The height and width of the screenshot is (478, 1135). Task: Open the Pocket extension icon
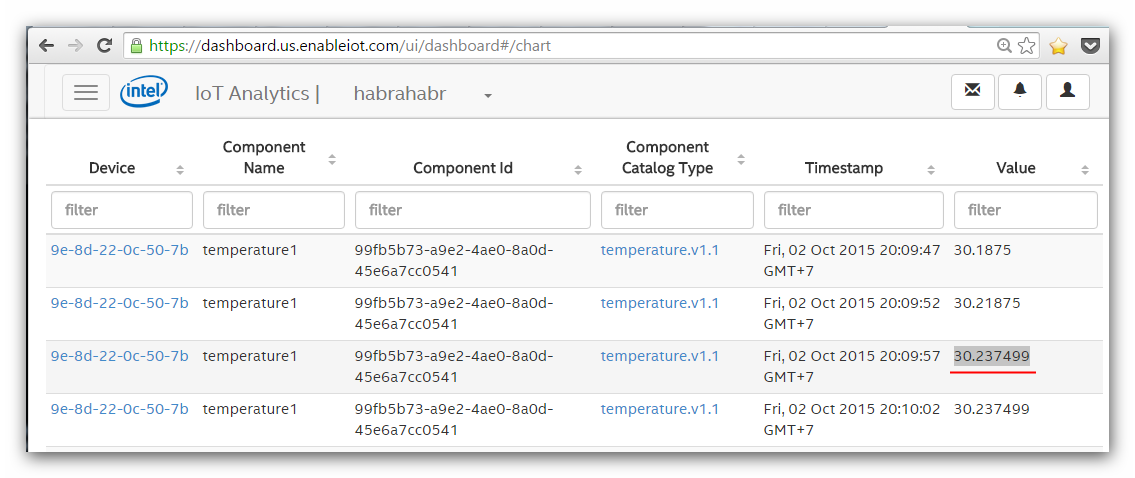(x=1091, y=46)
